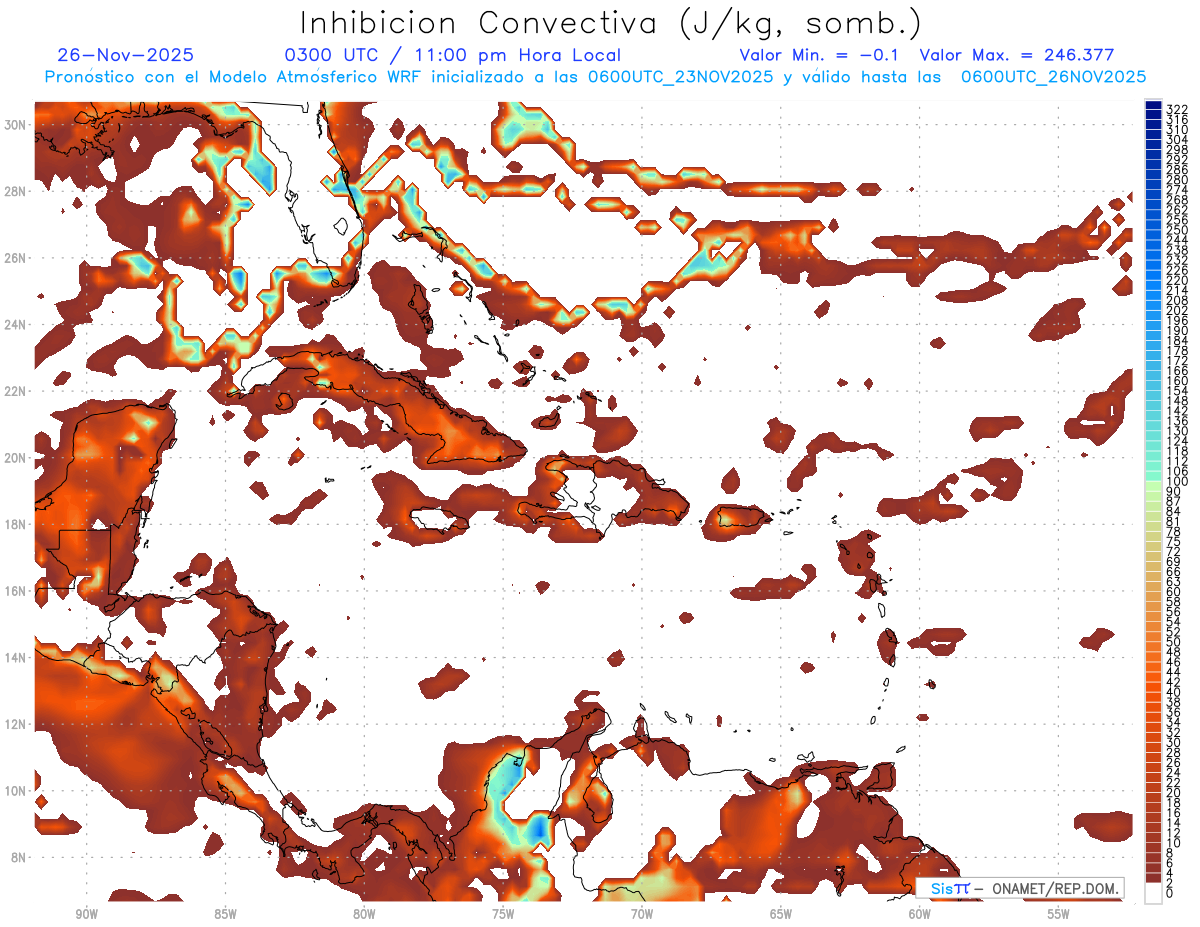Click the "55W" longitude label
The height and width of the screenshot is (927, 1200).
(x=1058, y=914)
